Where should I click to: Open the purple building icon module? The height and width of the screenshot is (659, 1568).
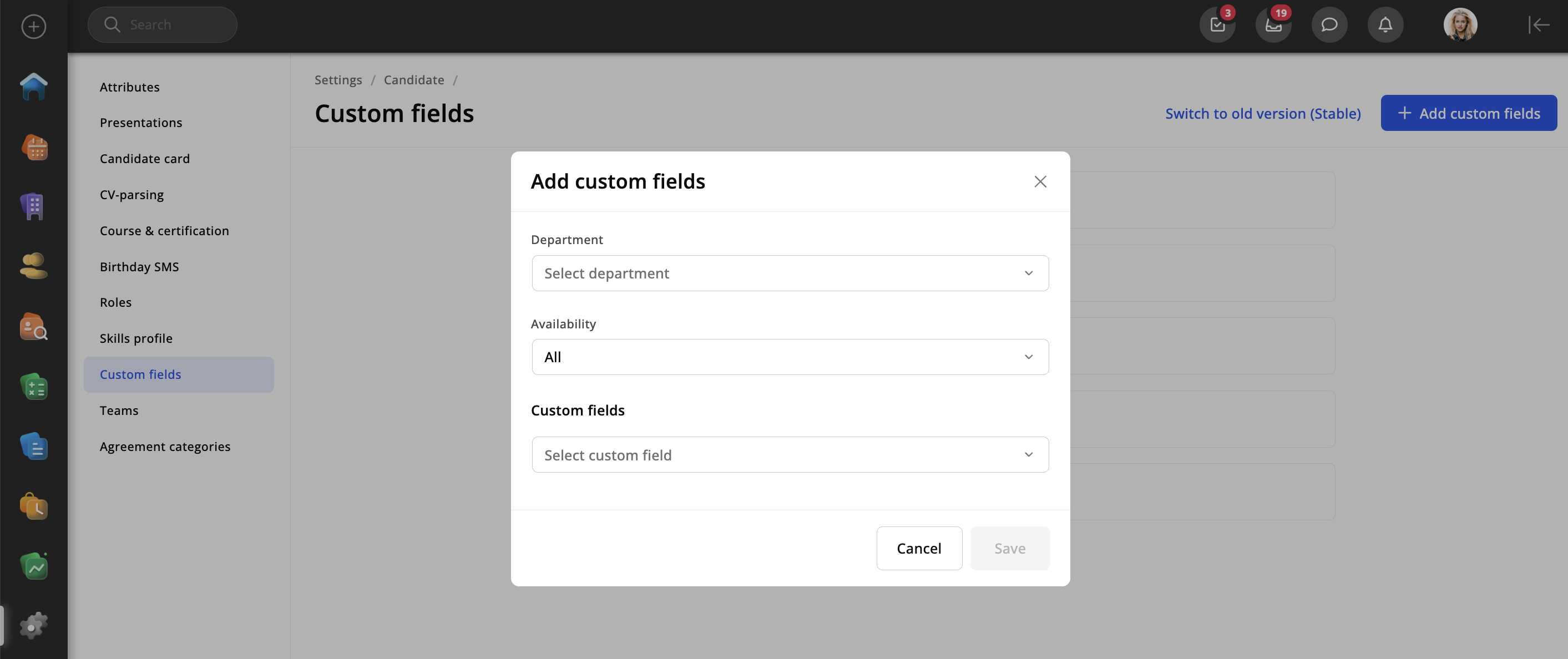click(x=33, y=207)
